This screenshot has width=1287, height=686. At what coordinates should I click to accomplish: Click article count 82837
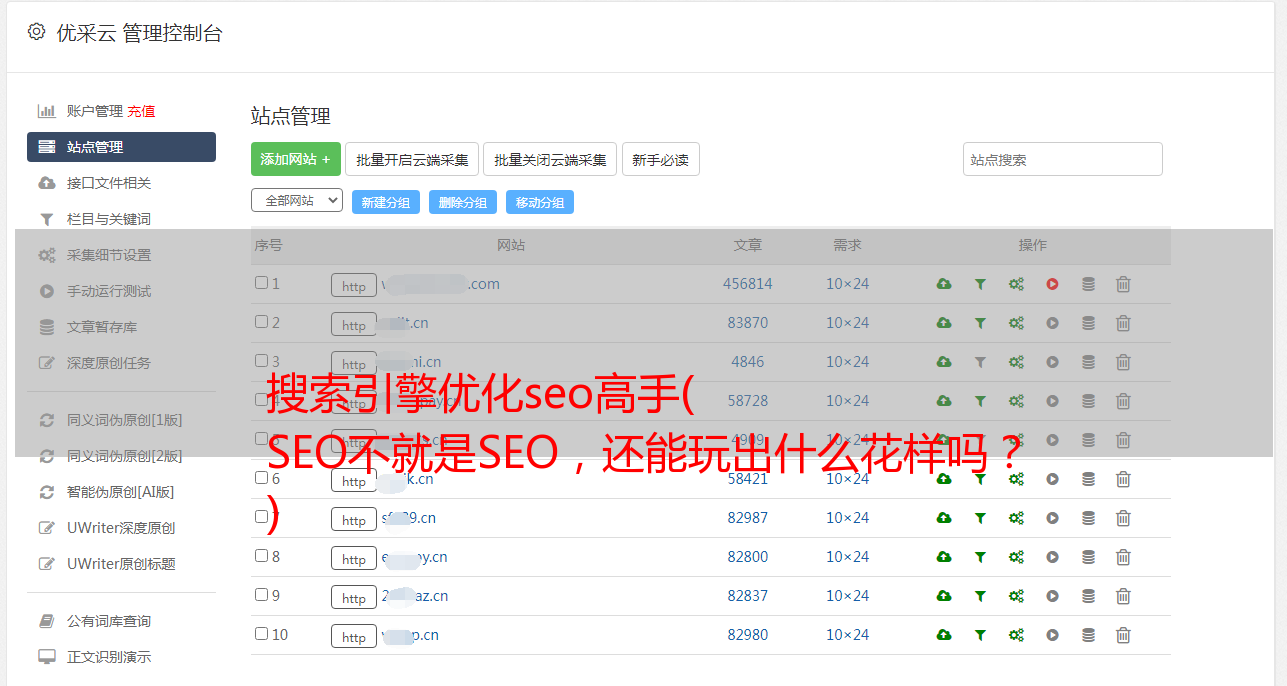point(748,596)
